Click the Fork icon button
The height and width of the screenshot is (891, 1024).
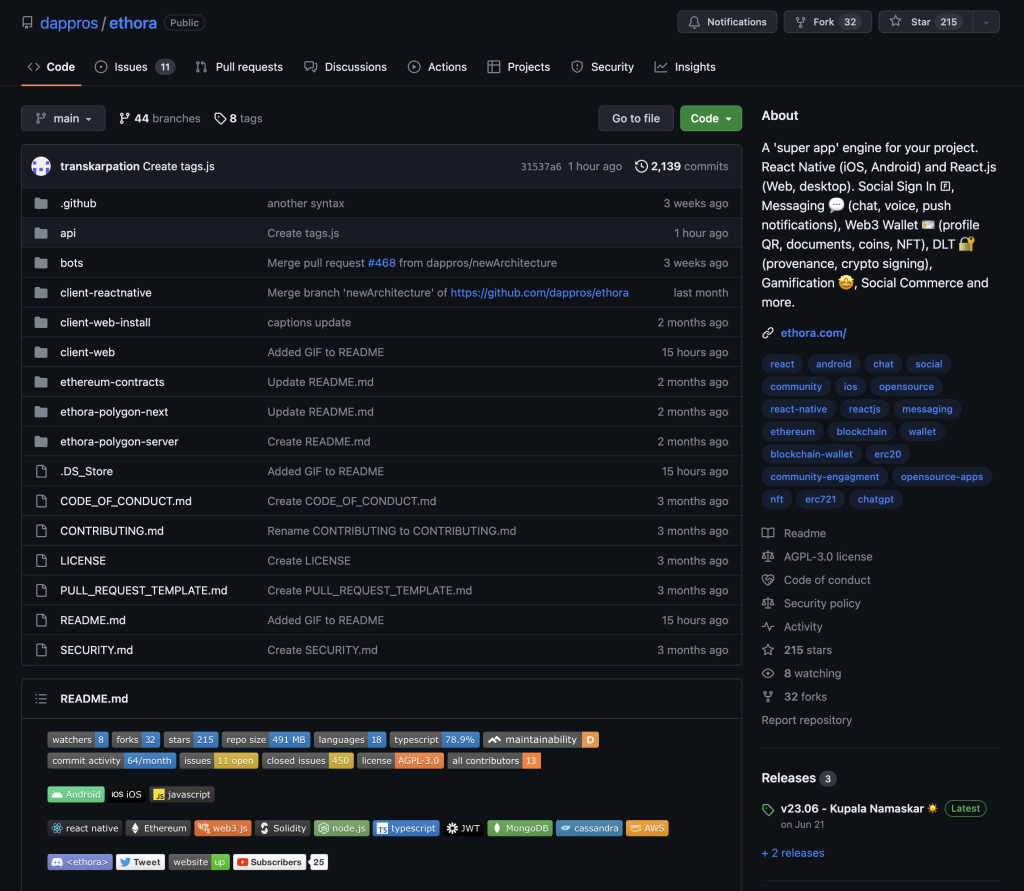tap(827, 22)
